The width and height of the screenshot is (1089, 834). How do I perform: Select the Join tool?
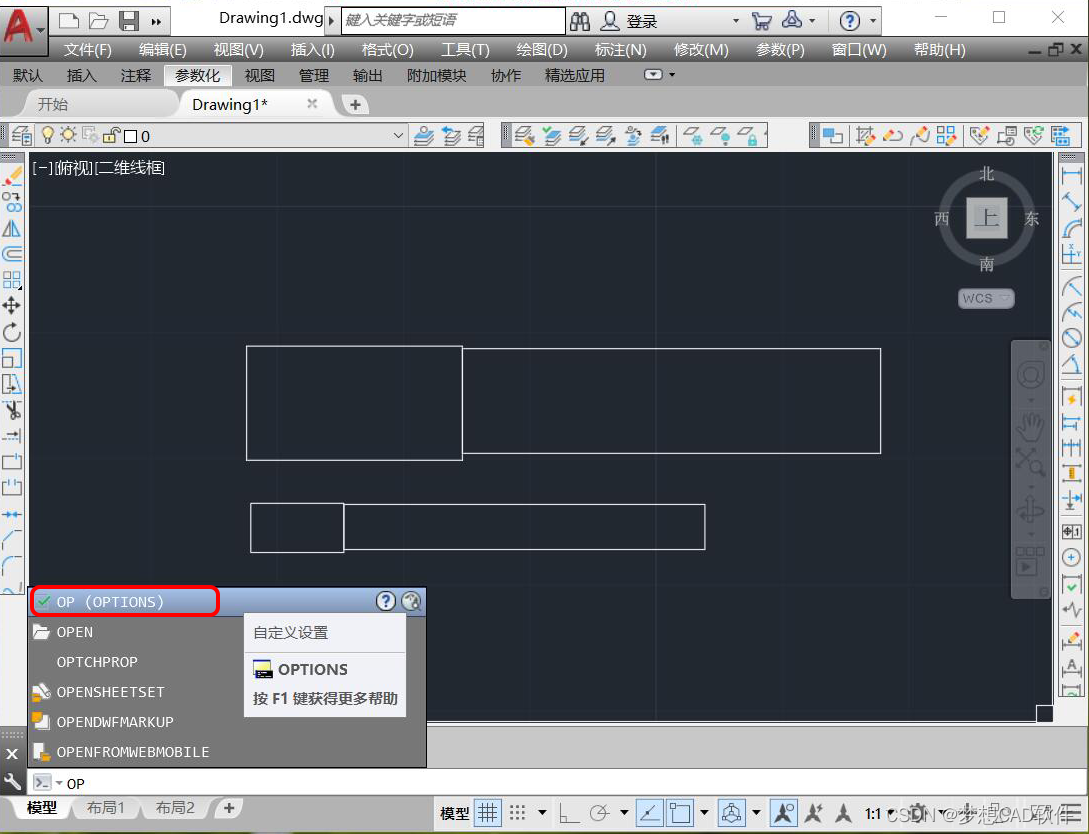point(12,514)
